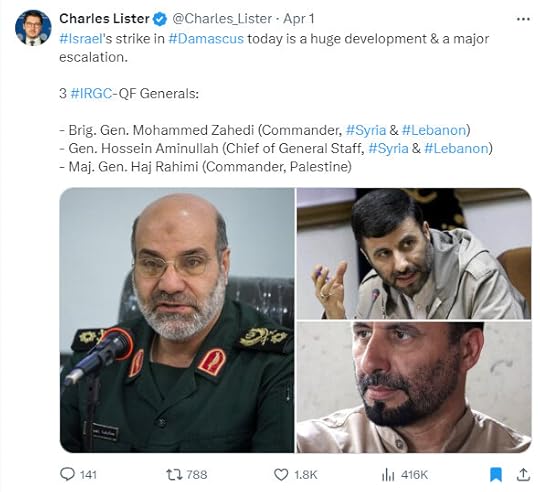
Task: Open the @Charles_Lister handle
Action: [222, 19]
